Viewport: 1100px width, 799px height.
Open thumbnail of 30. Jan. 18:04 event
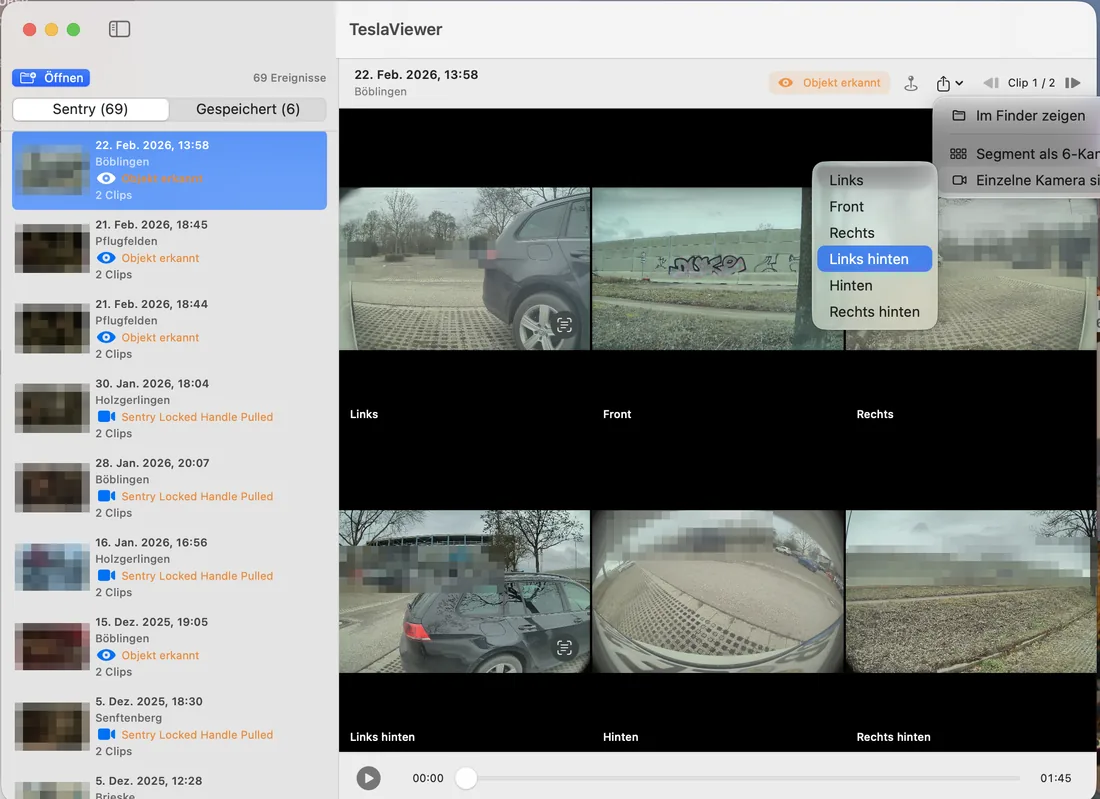point(52,408)
